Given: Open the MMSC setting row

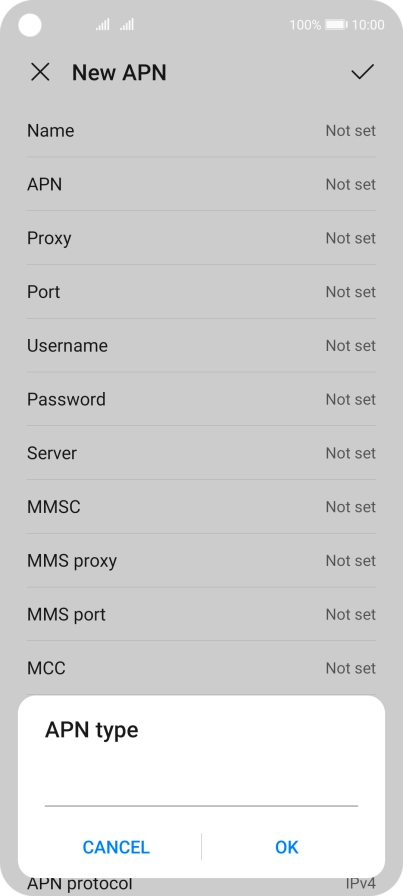Looking at the screenshot, I should pos(201,507).
